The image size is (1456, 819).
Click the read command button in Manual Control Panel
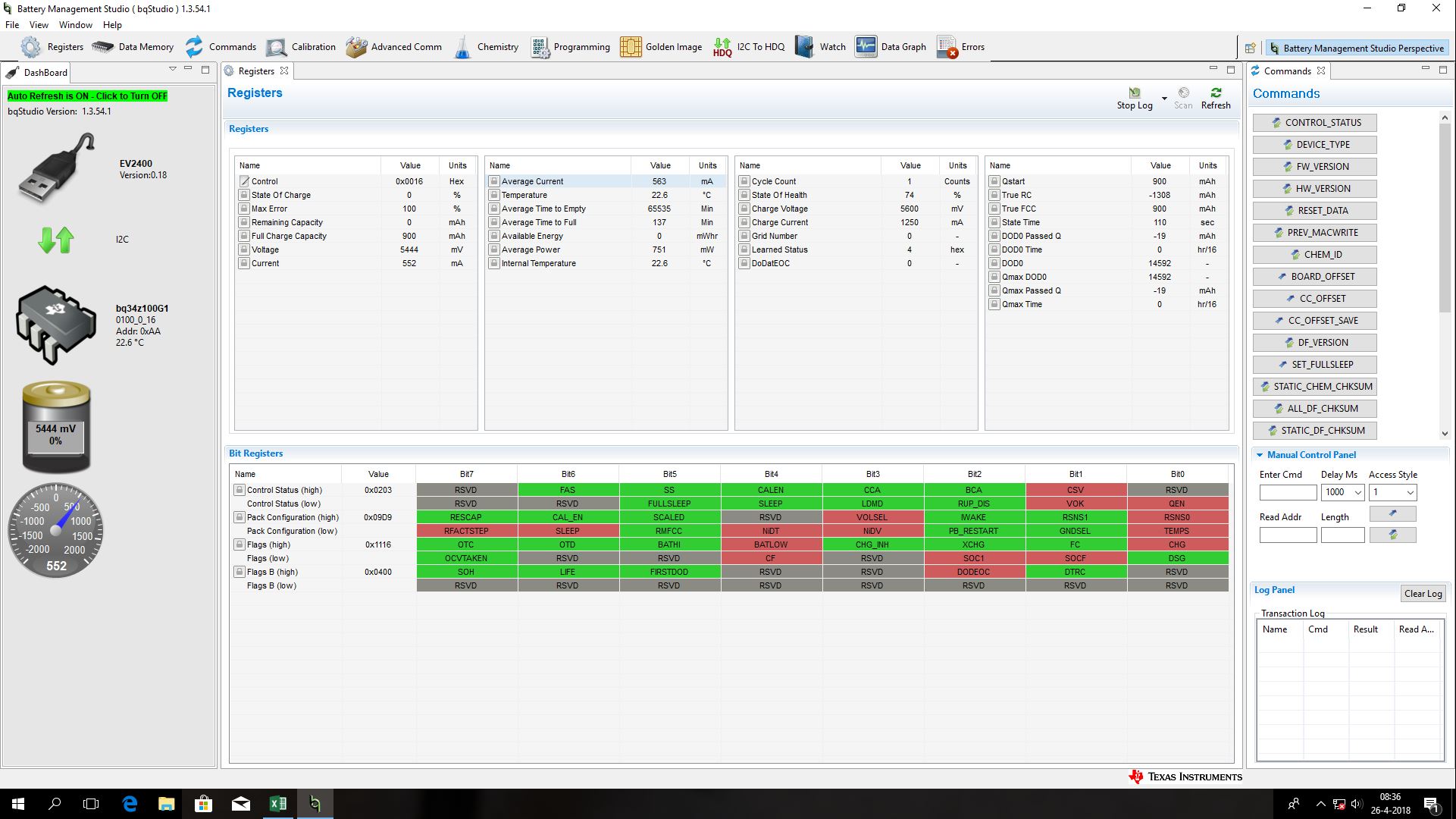1392,535
